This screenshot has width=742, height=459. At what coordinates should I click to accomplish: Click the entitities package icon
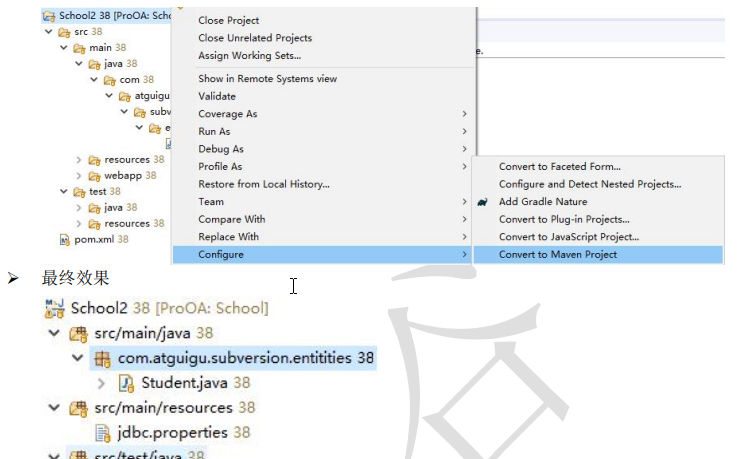coord(102,359)
